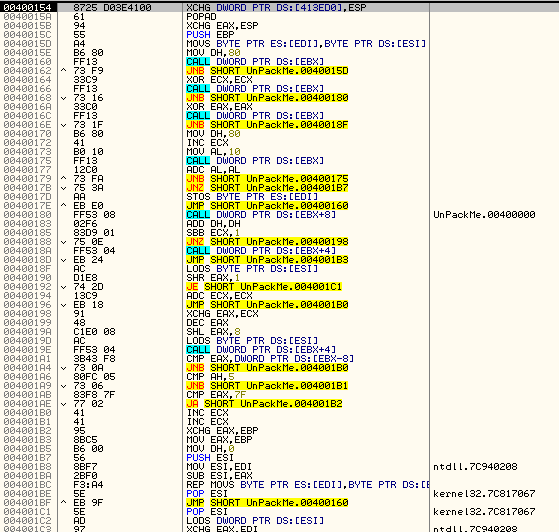Viewport: 559px width, 532px height.
Task: Select the ADD DH,DH instruction
Action: coord(213,224)
